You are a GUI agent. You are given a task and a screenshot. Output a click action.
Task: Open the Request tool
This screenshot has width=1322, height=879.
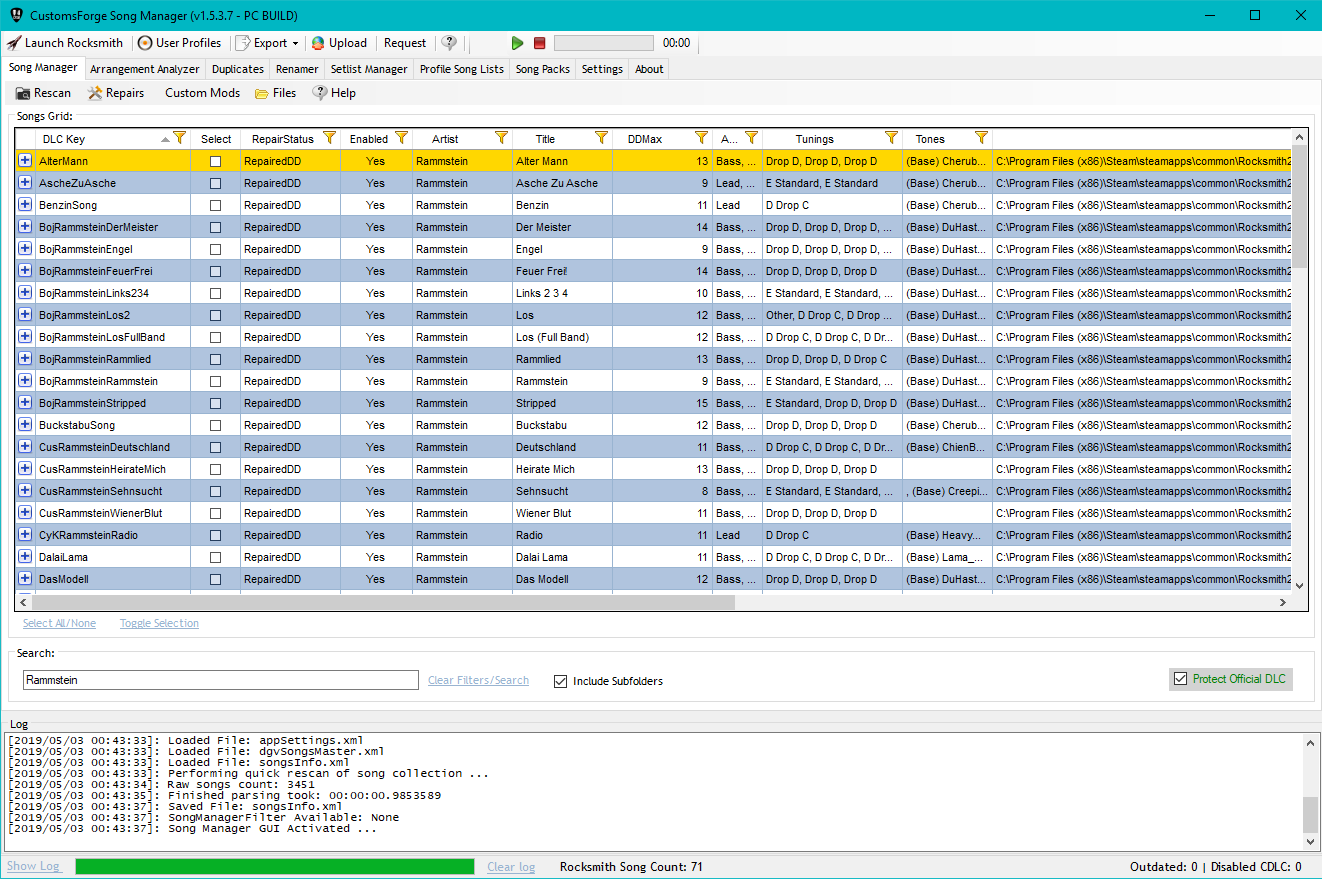pyautogui.click(x=404, y=43)
